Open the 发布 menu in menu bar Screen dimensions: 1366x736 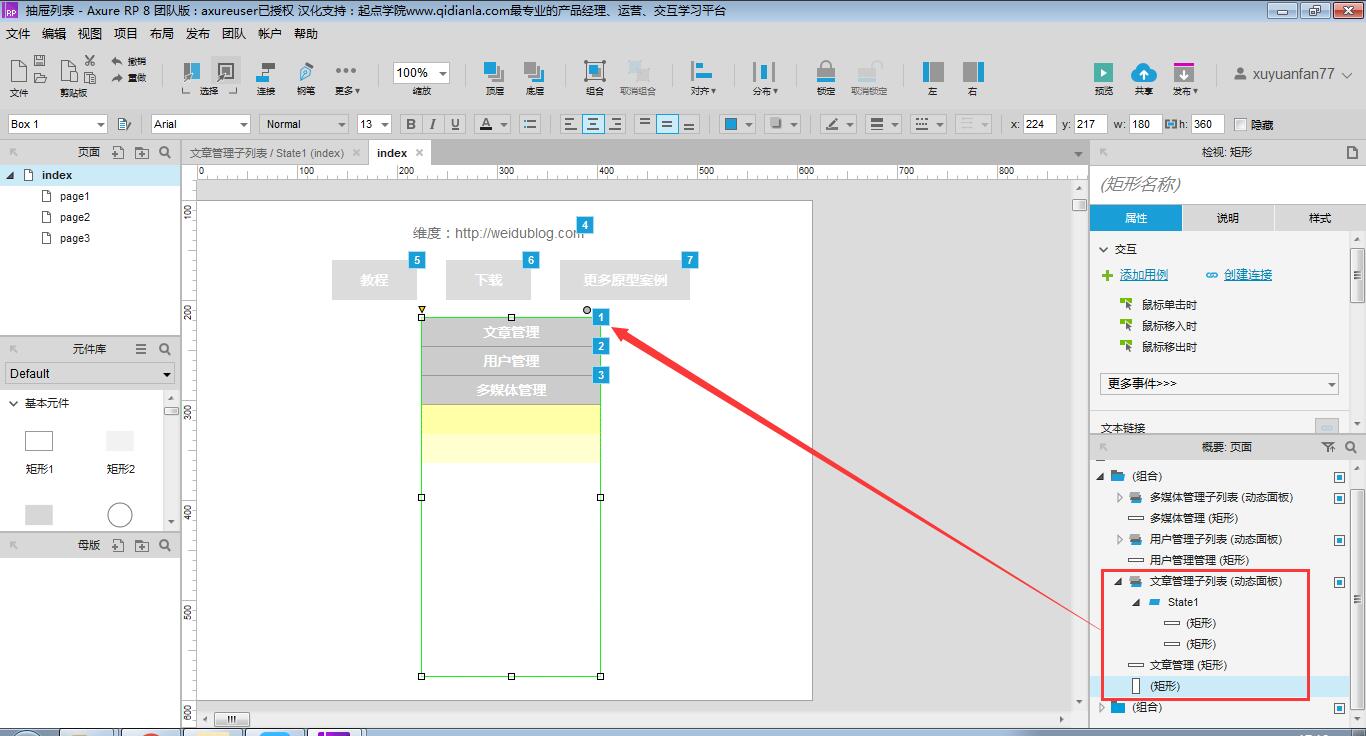(x=198, y=34)
